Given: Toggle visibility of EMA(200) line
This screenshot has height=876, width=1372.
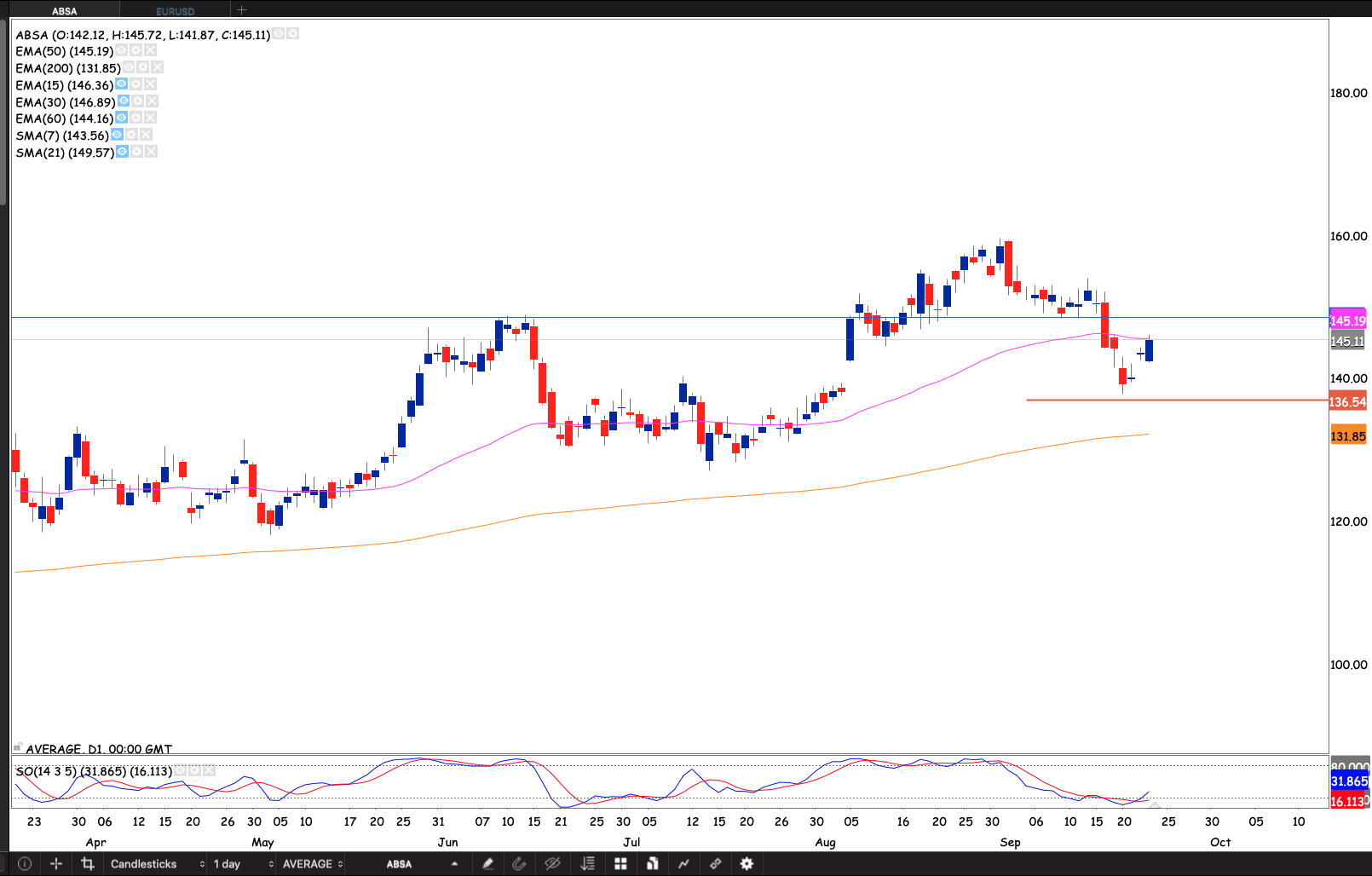Looking at the screenshot, I should (129, 67).
